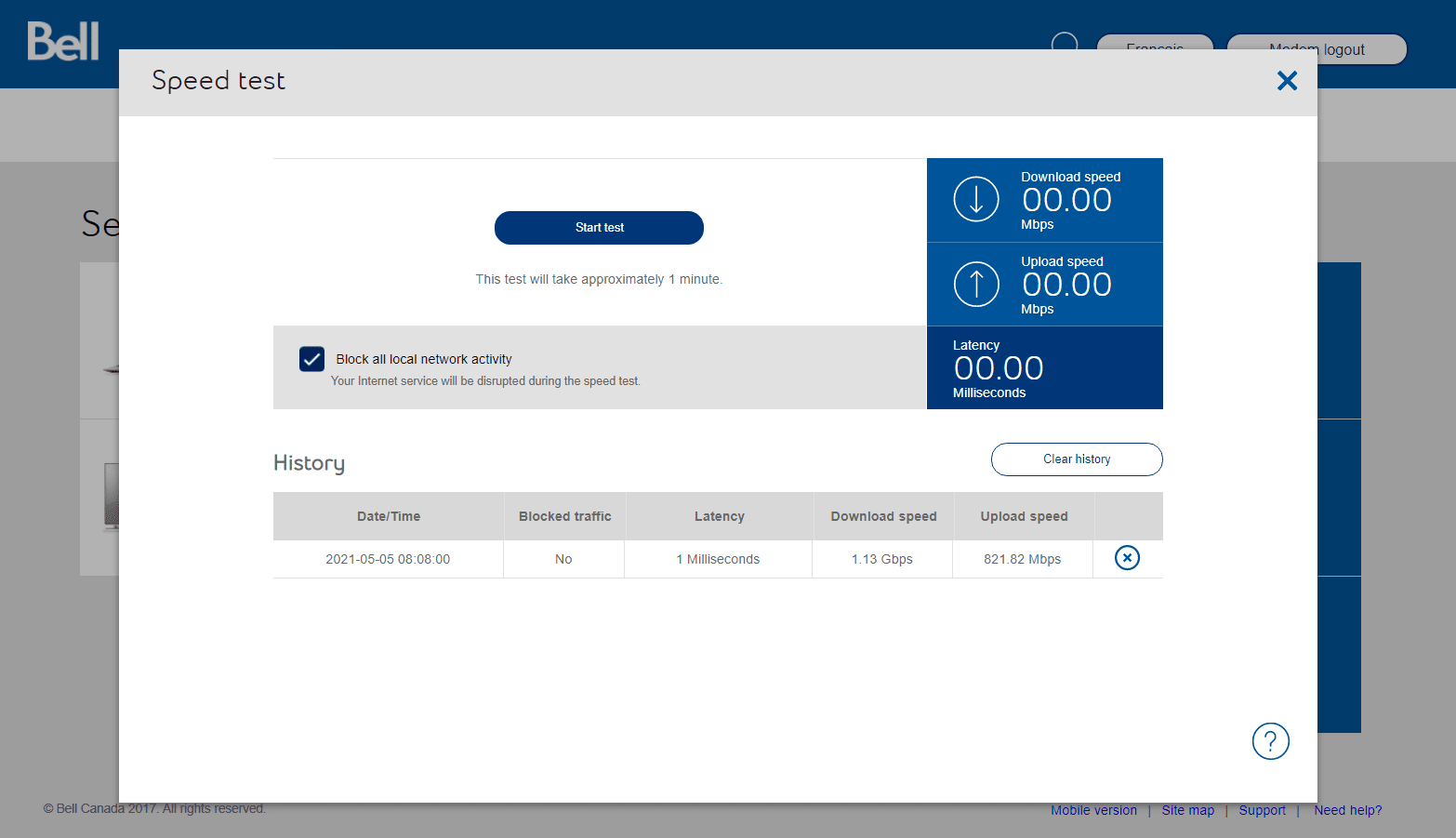1456x838 pixels.
Task: Click the upload speed arrow icon
Action: pyautogui.click(x=975, y=284)
